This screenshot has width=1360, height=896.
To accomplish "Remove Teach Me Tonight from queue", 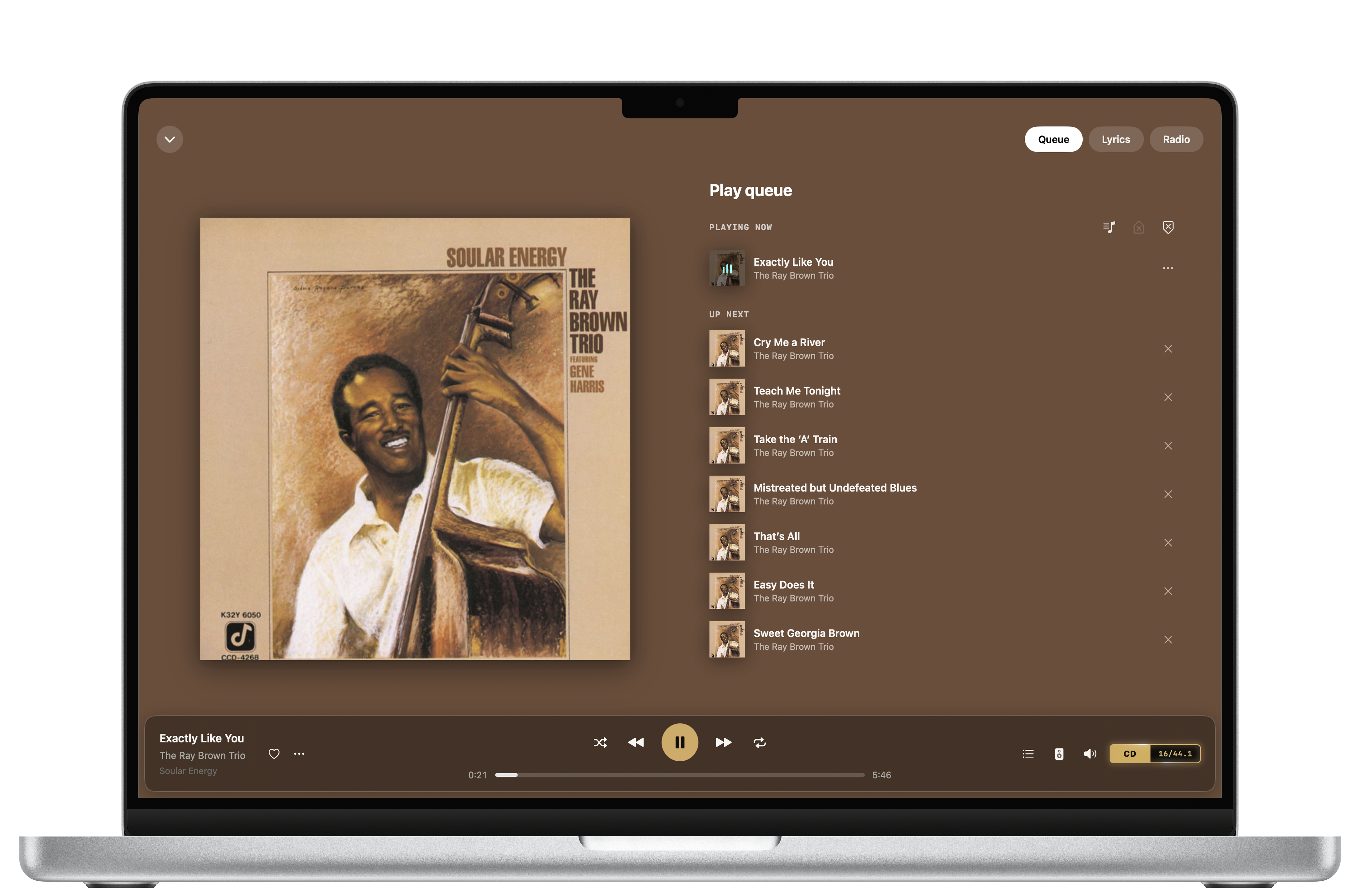I will [x=1168, y=397].
